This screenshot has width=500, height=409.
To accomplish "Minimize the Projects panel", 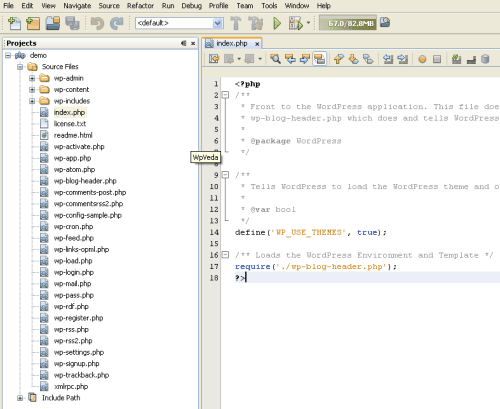I will click(183, 43).
